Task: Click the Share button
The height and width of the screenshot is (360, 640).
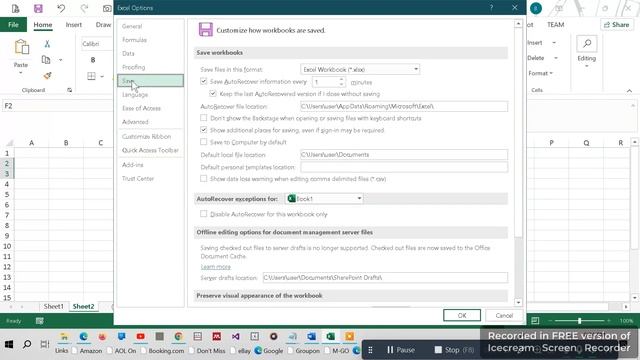Action: [x=617, y=24]
